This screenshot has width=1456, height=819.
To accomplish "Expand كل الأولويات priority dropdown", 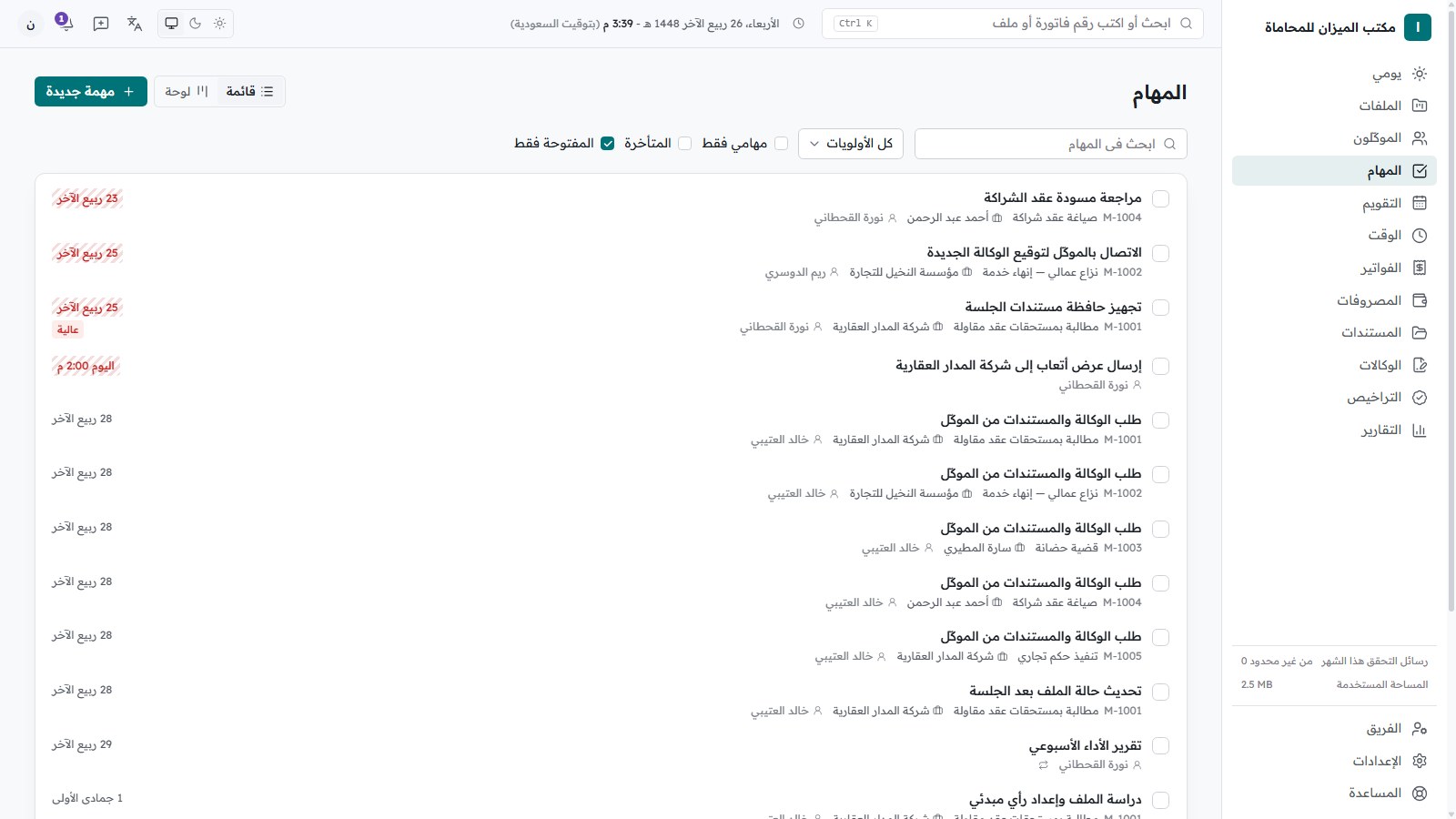I will tap(850, 144).
